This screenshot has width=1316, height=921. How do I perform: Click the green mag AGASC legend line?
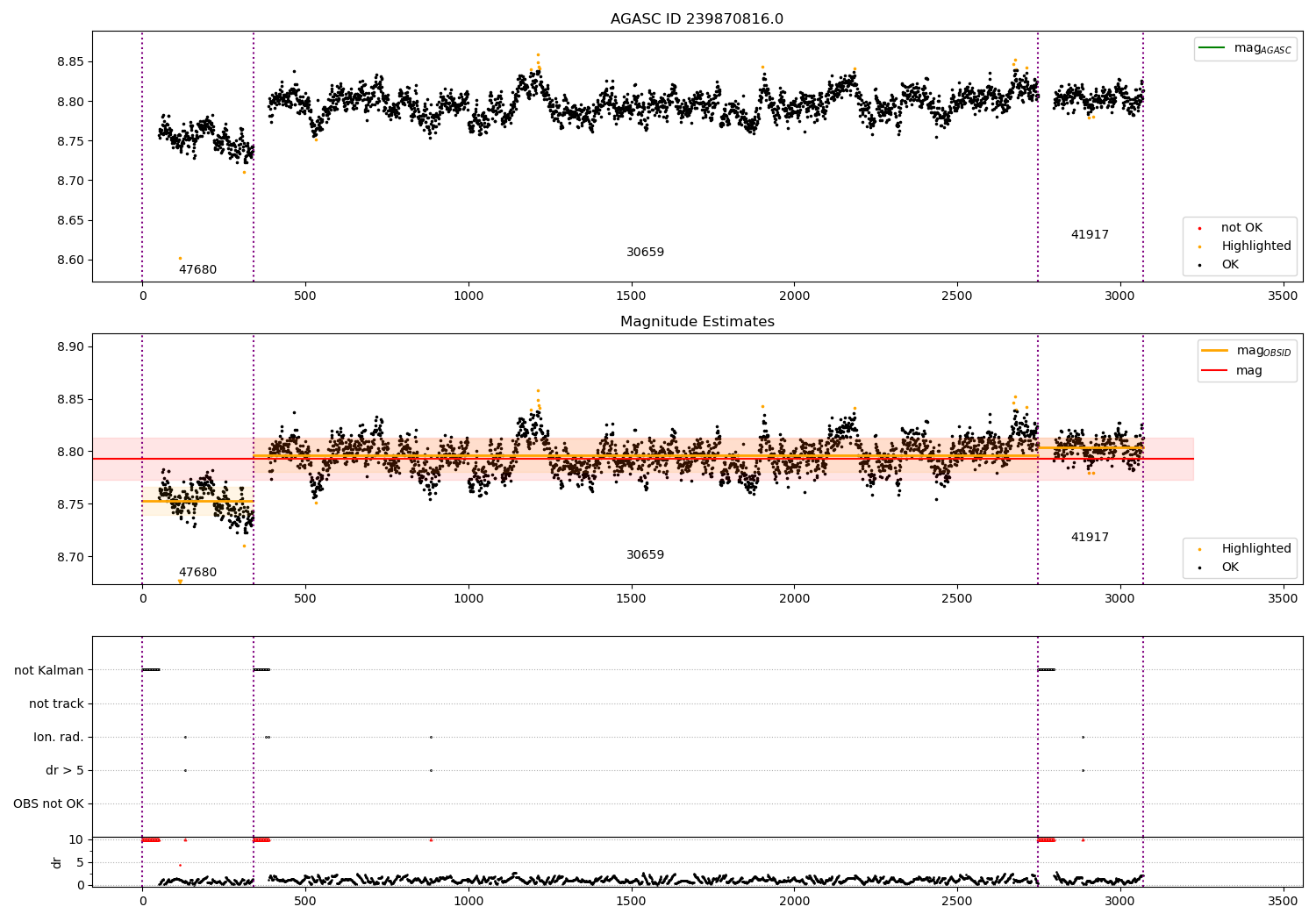(x=1212, y=48)
